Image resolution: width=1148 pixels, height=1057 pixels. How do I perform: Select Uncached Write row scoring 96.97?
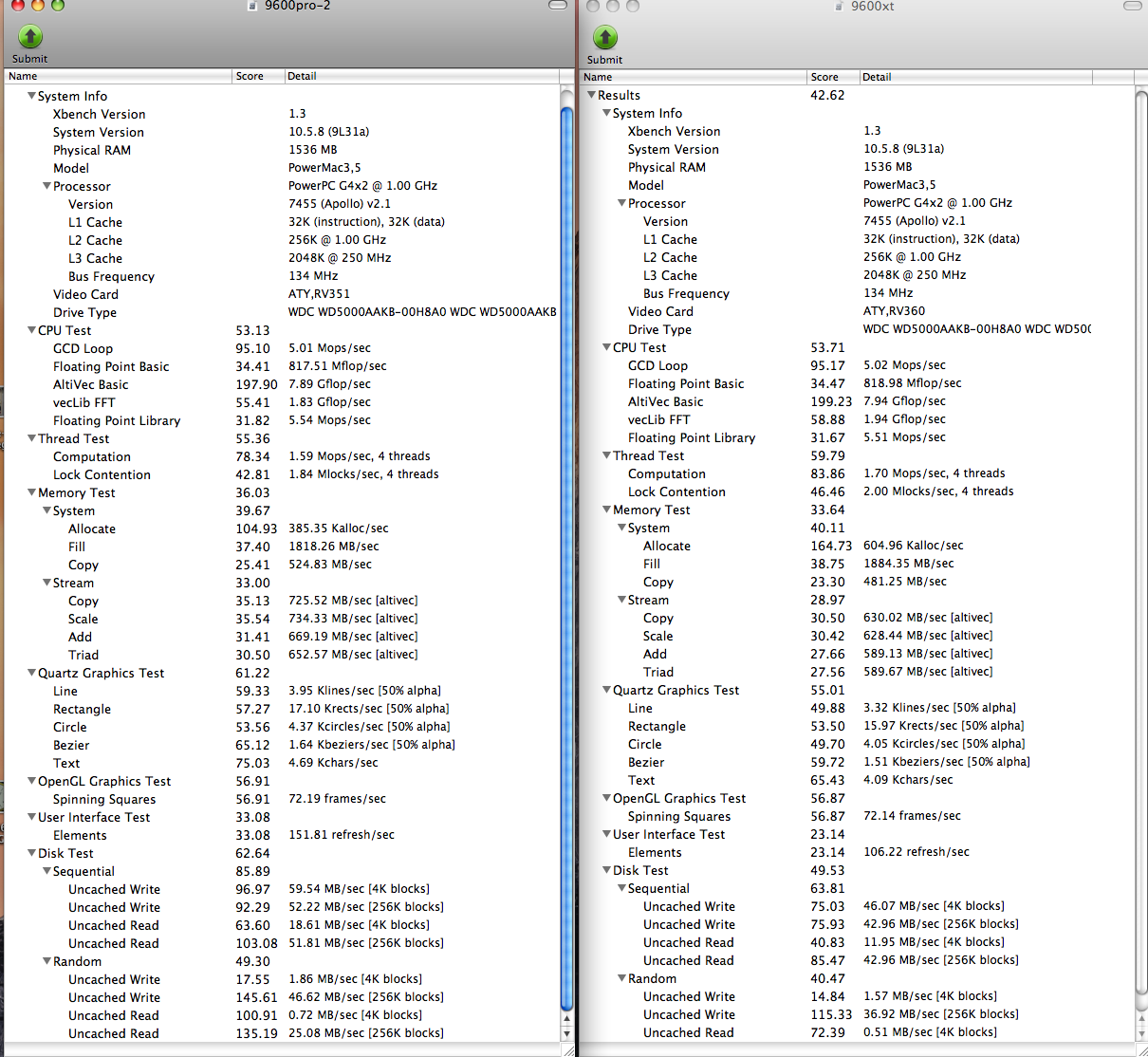click(x=282, y=889)
